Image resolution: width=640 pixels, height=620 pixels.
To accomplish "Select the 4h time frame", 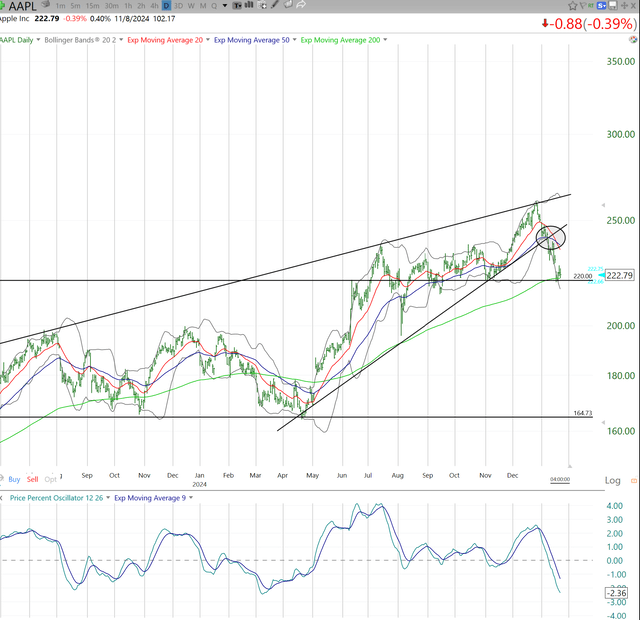I will point(154,6).
